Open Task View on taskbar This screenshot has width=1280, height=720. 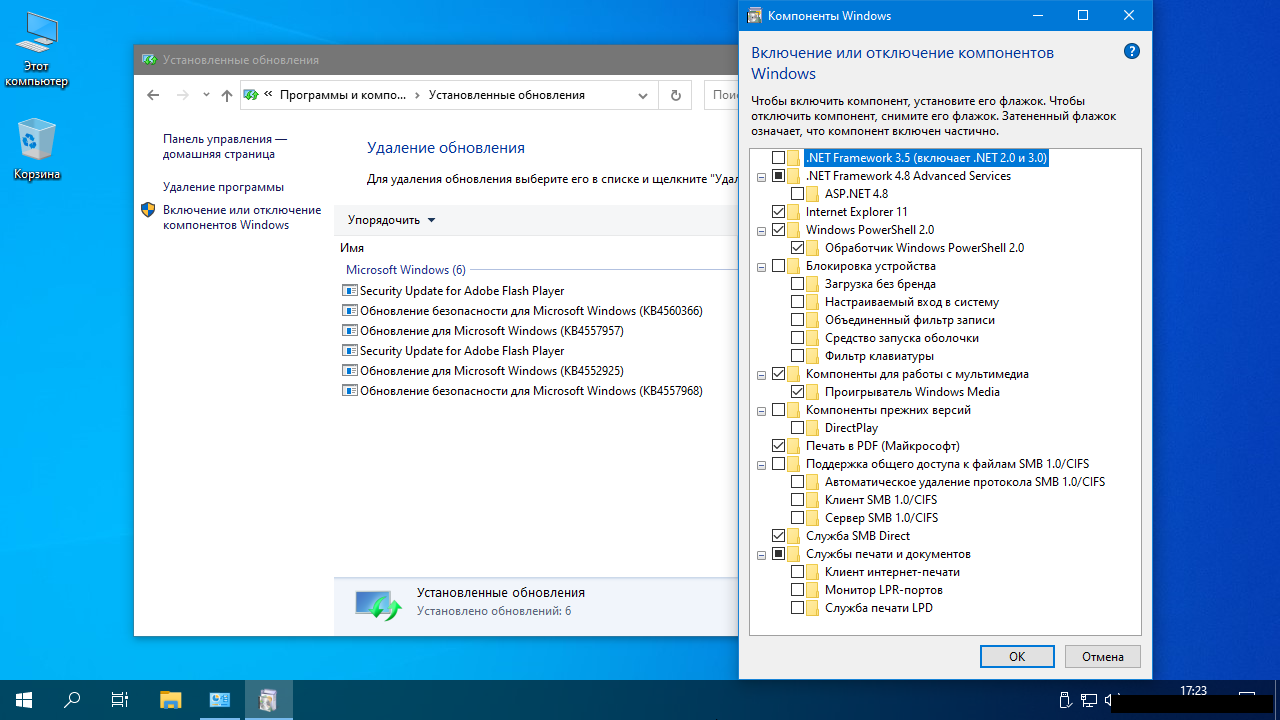tap(120, 700)
